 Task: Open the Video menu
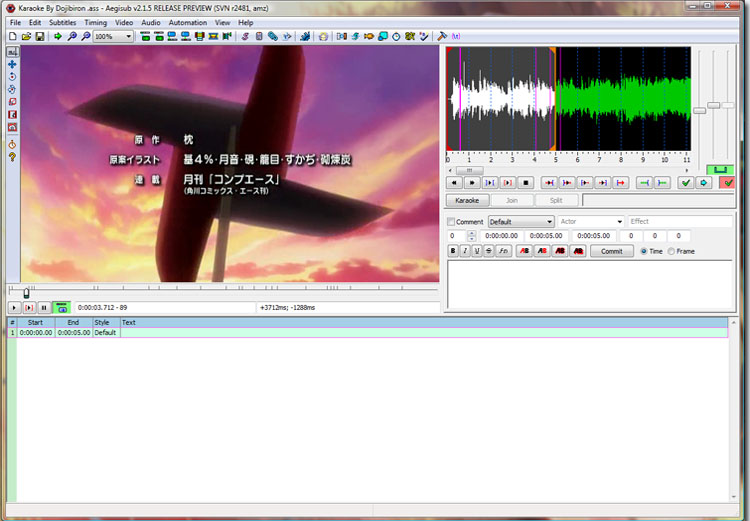(124, 22)
